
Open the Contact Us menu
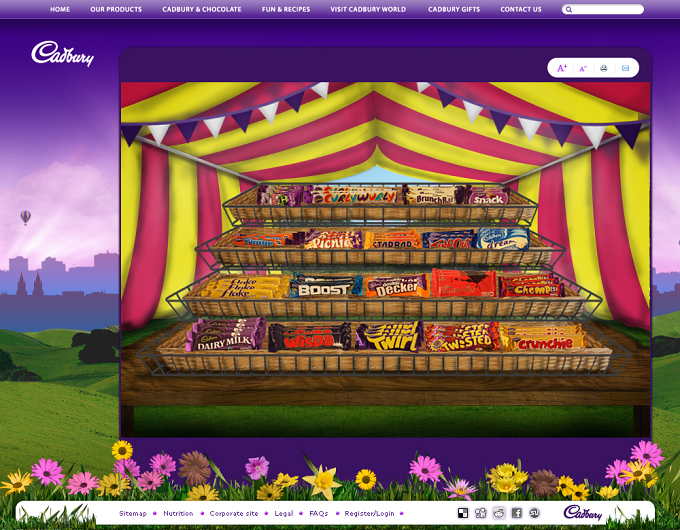(521, 9)
